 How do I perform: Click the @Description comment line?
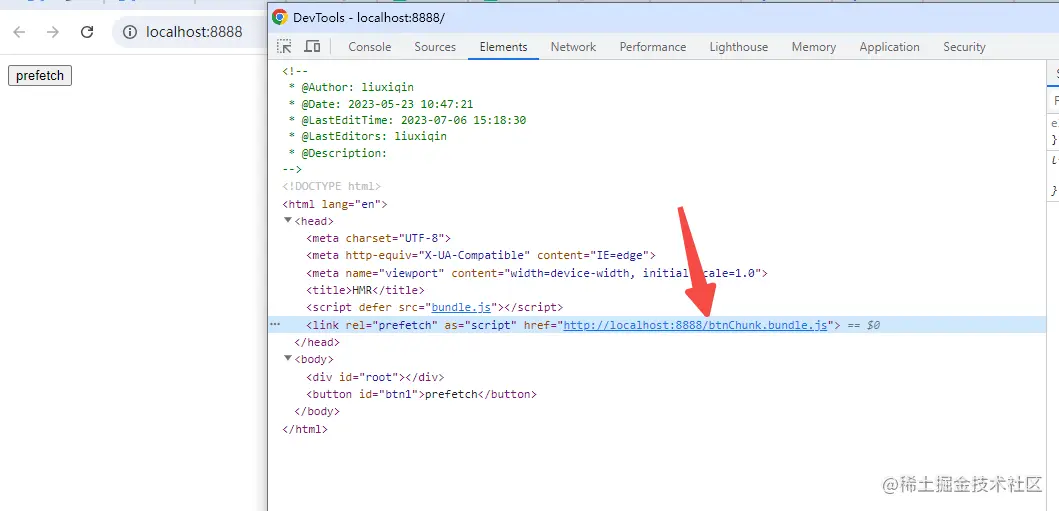click(338, 153)
